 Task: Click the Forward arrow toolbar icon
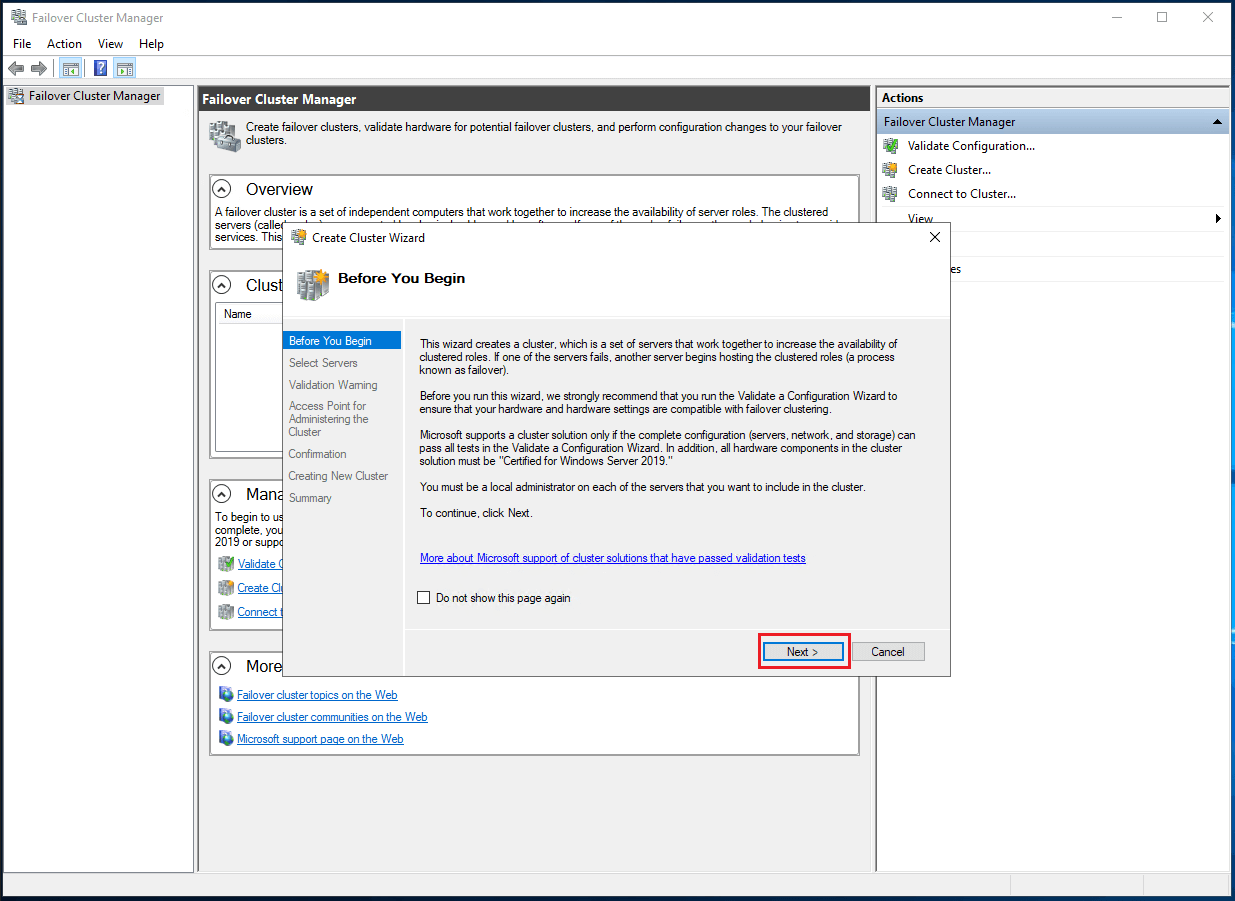39,68
